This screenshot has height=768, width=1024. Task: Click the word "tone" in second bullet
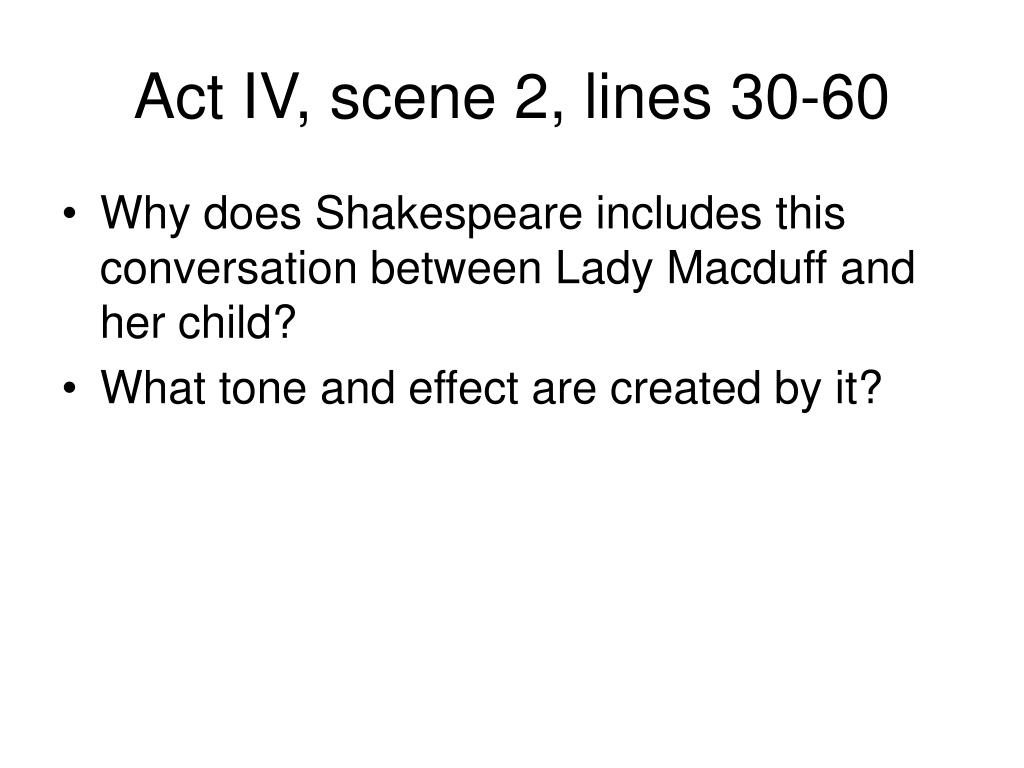pyautogui.click(x=263, y=389)
